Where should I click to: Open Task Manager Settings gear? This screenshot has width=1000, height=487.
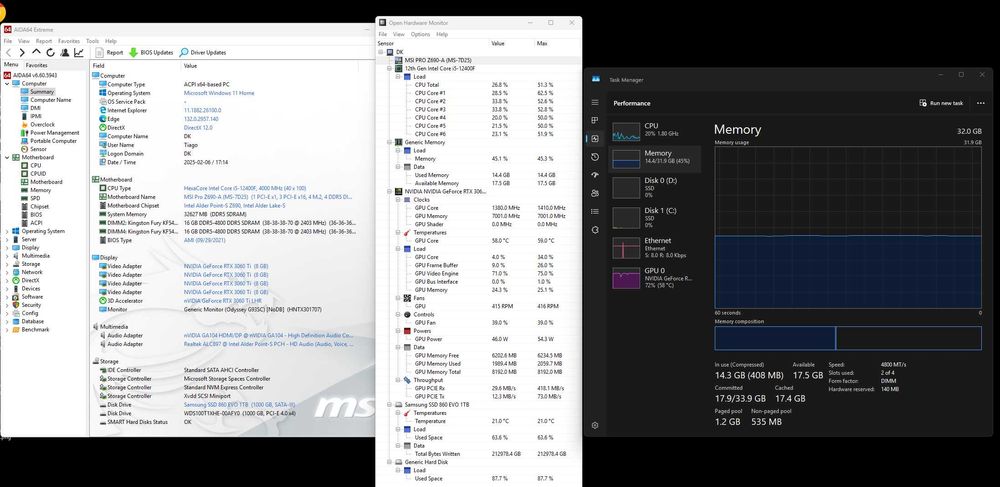(595, 425)
